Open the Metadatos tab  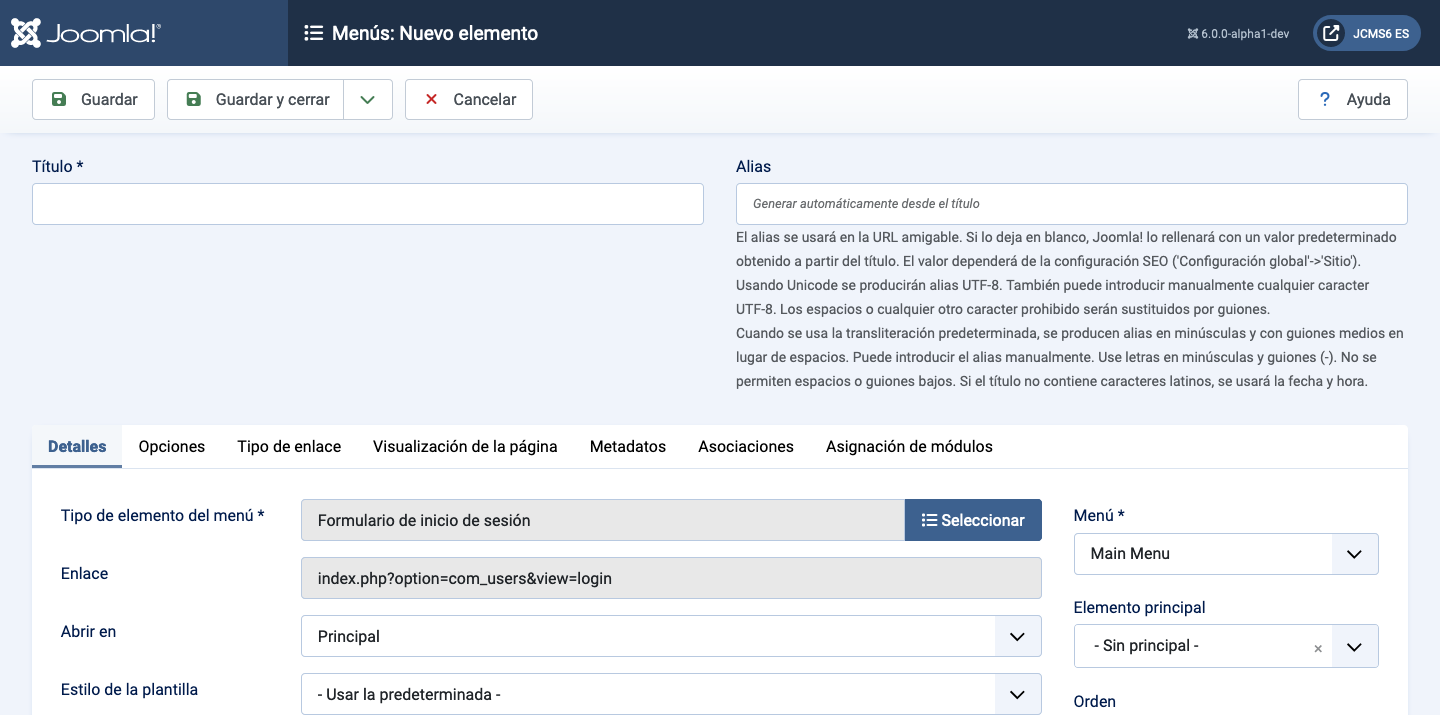(628, 446)
